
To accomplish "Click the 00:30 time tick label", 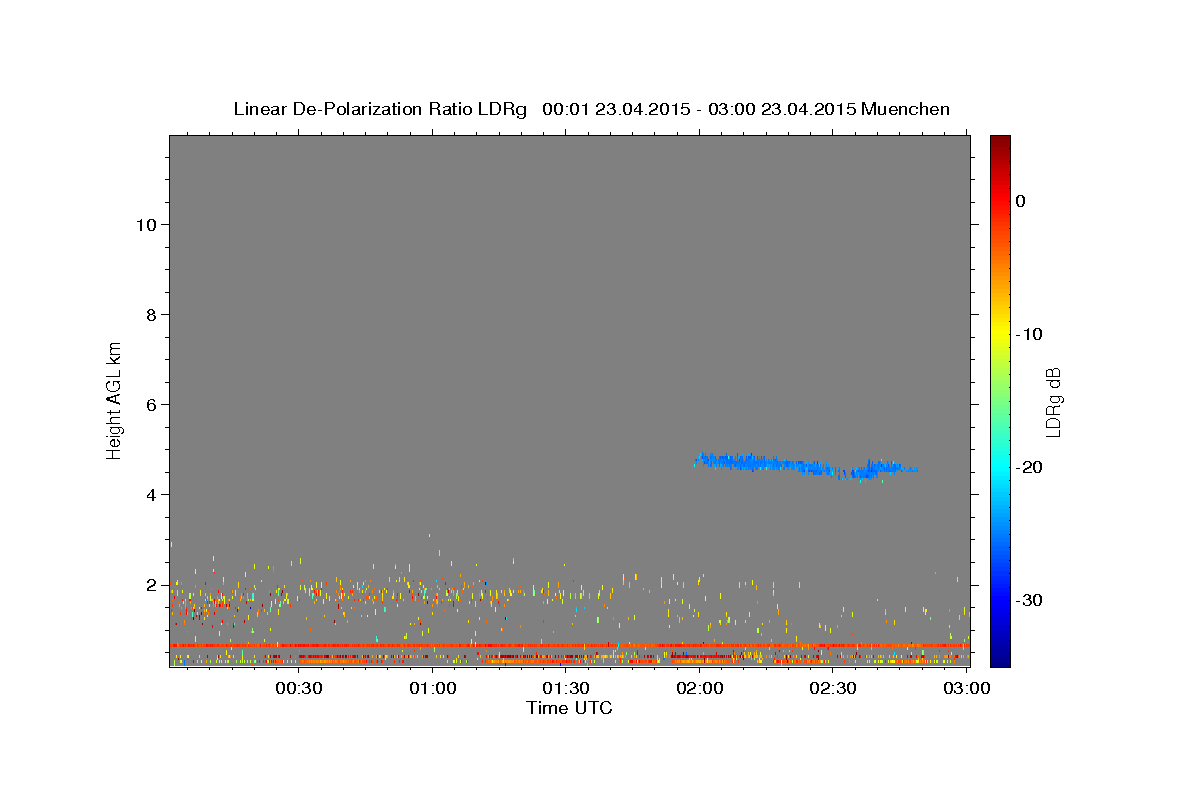I will (298, 688).
